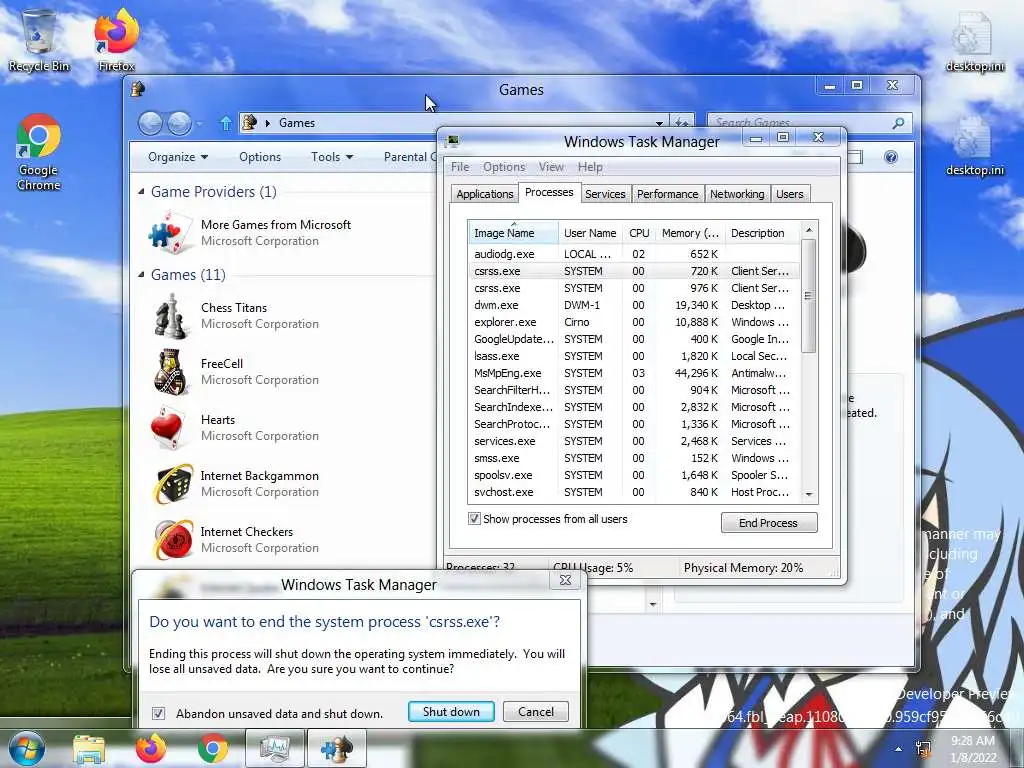Click the search magnifier in Games window
Screen dimensions: 1024x768
899,123
